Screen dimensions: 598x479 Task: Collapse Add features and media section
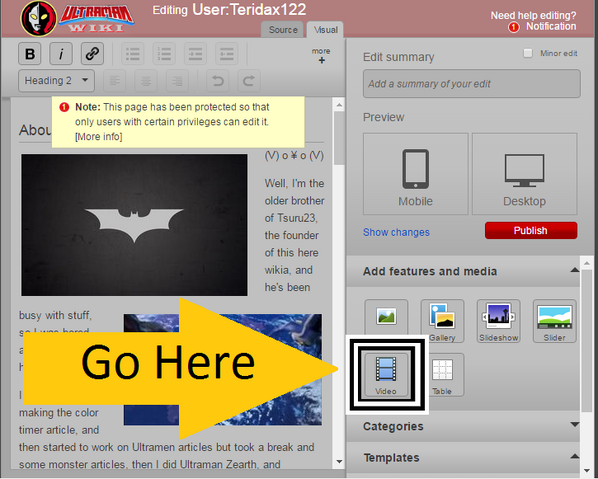tap(574, 270)
